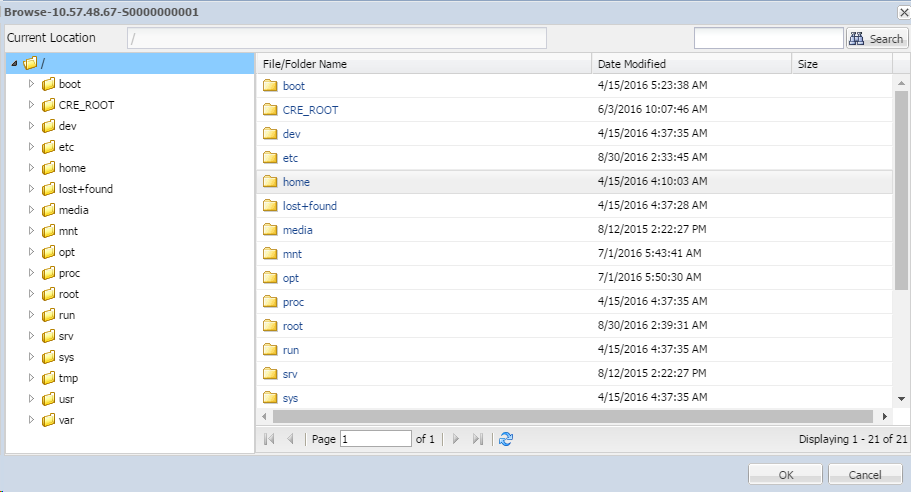Viewport: 911px width, 492px height.
Task: Click the tree folder icon for var
Action: pos(49,420)
